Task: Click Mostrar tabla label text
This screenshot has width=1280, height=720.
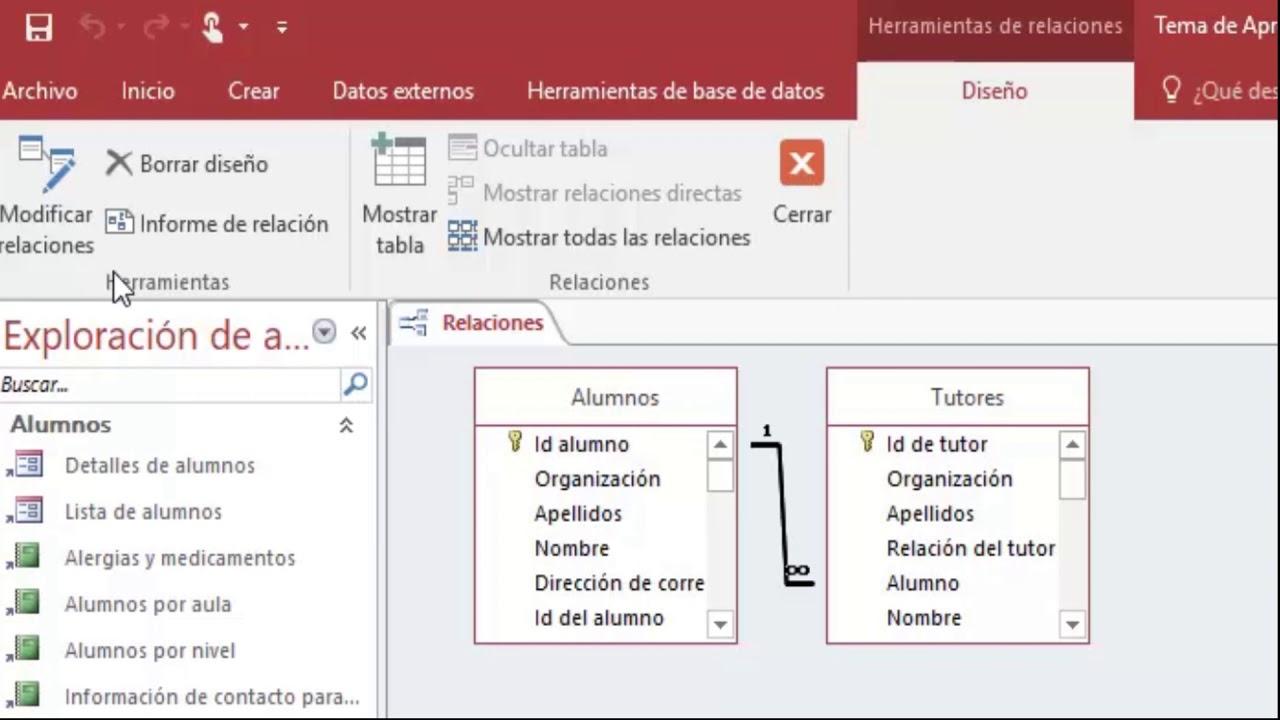Action: coord(399,230)
